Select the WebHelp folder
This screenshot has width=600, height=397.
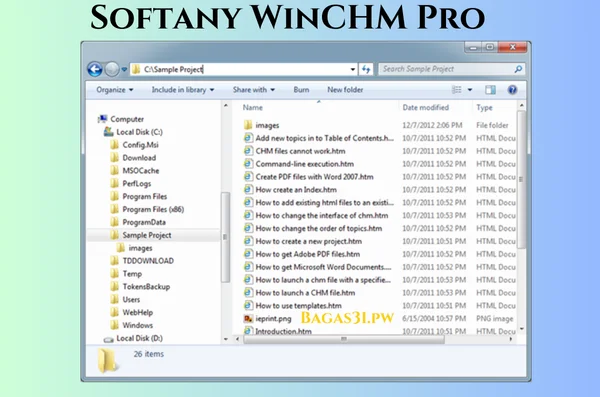click(x=132, y=312)
